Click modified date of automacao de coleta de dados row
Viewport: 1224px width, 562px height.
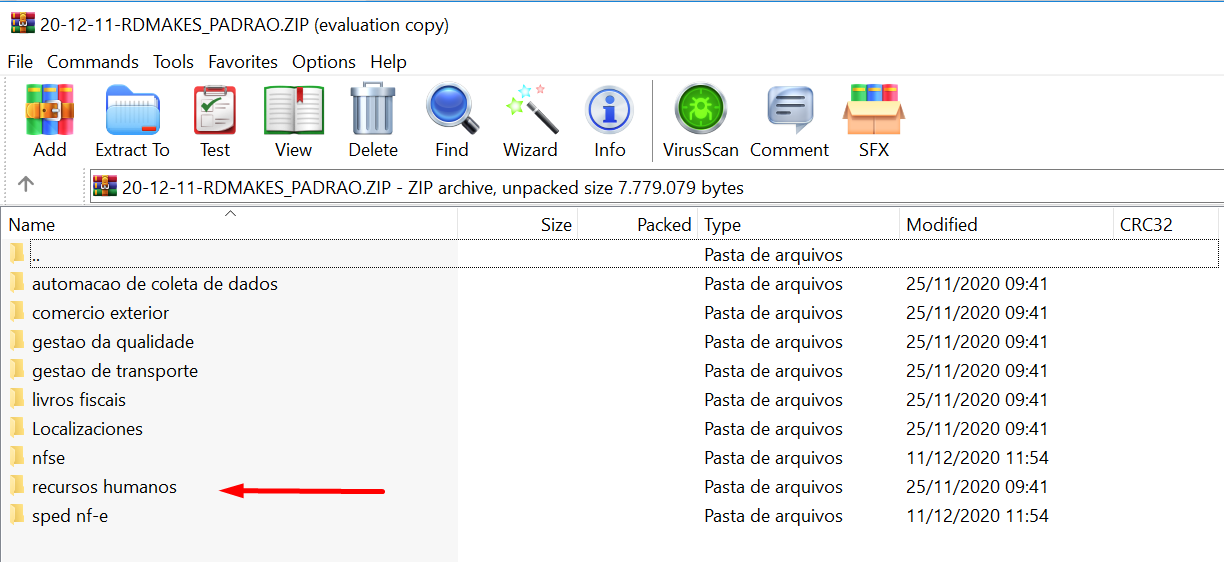click(977, 284)
